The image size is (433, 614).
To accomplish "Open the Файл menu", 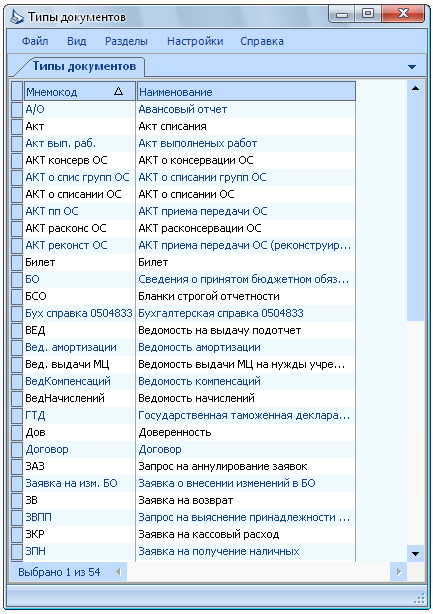I will (x=35, y=41).
